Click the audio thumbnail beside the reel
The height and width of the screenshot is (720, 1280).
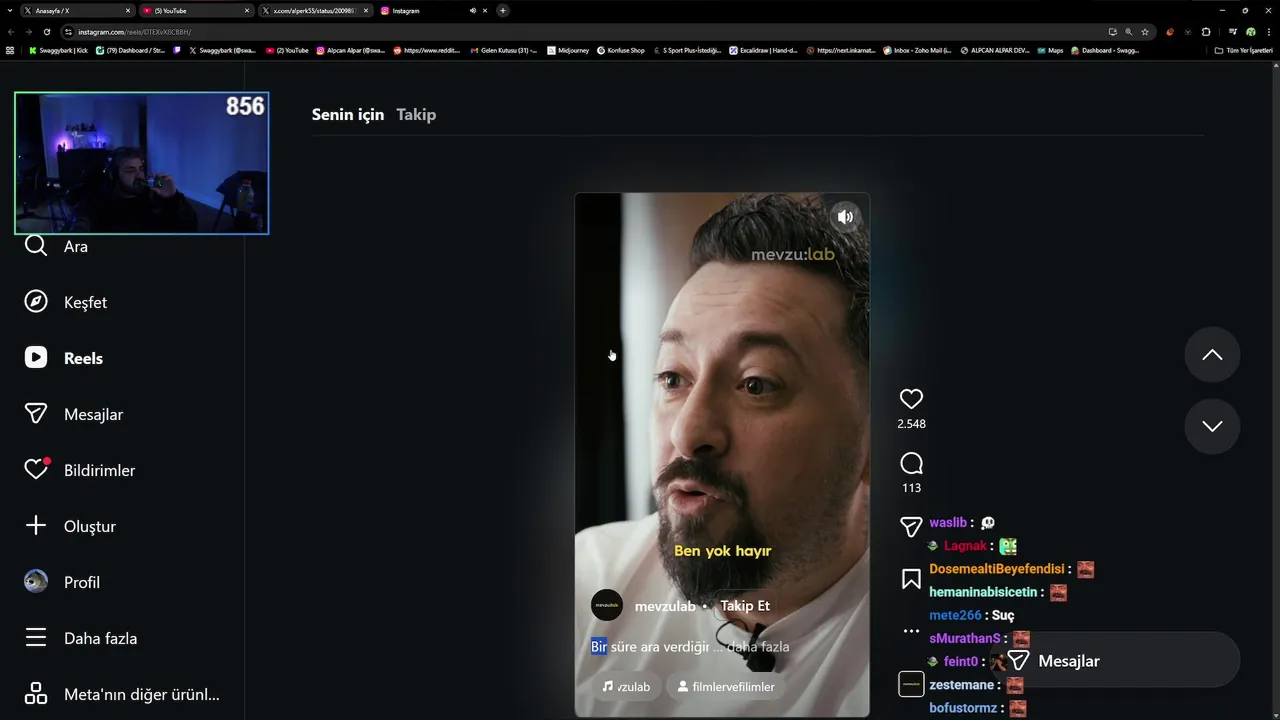pyautogui.click(x=911, y=684)
